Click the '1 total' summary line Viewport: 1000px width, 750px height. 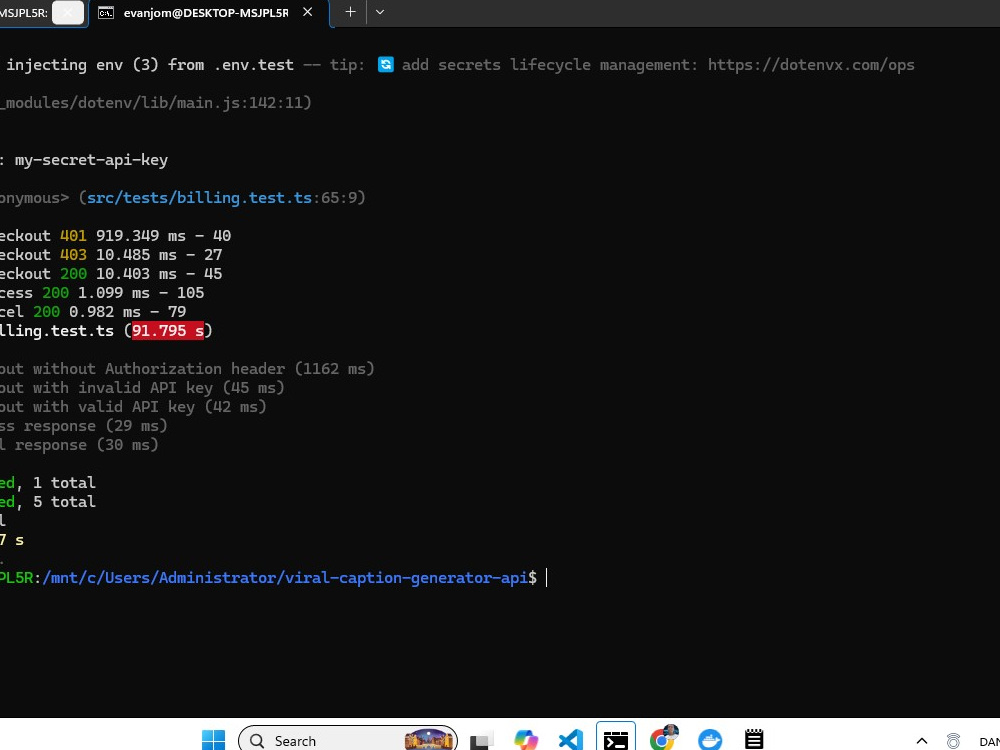[x=64, y=483]
